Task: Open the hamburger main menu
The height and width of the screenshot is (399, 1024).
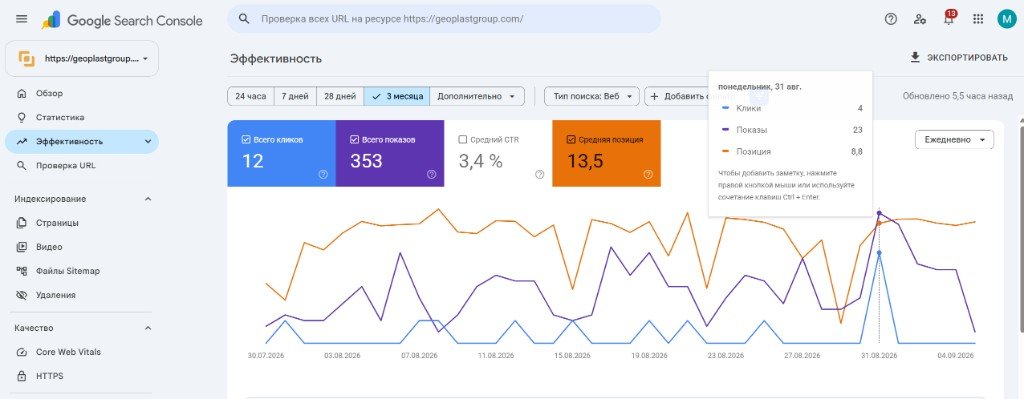Action: pos(22,19)
